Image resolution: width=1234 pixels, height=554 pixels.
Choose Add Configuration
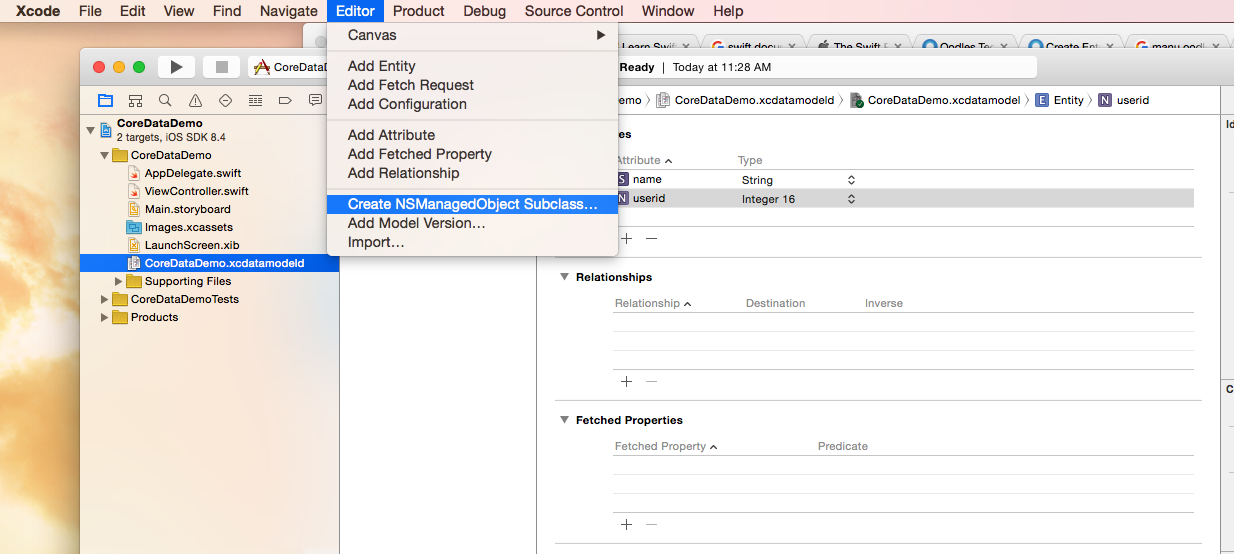pos(473,104)
